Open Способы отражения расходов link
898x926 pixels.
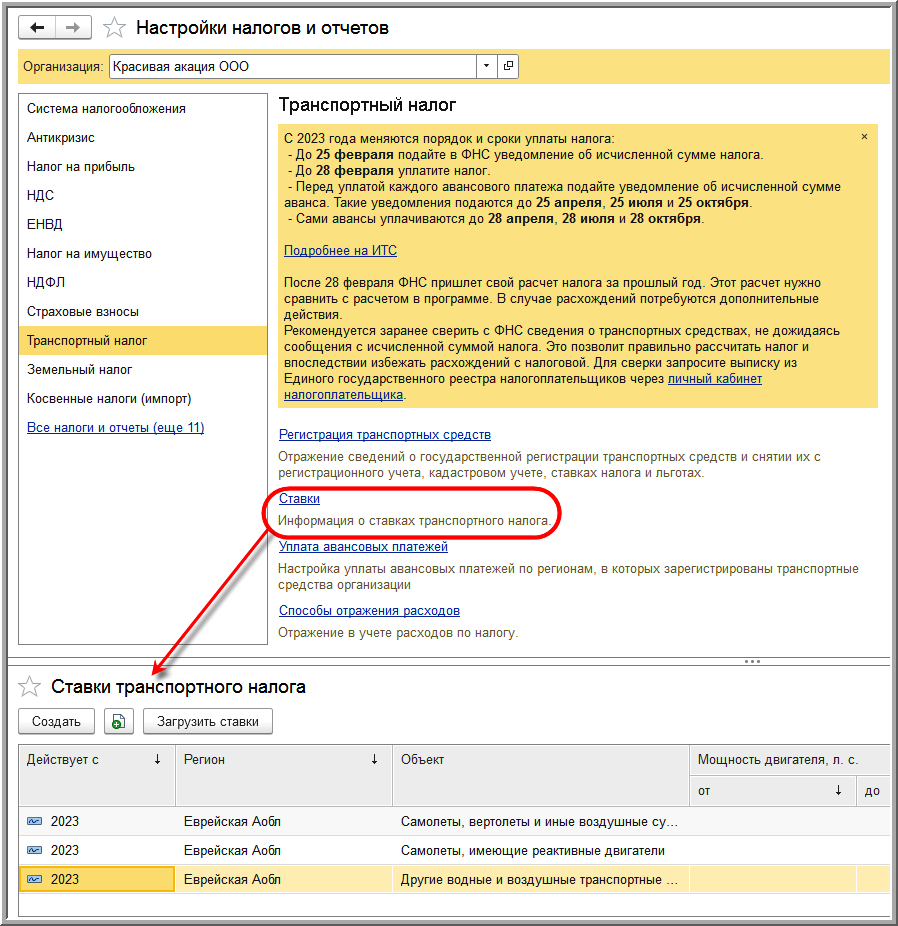click(x=369, y=611)
